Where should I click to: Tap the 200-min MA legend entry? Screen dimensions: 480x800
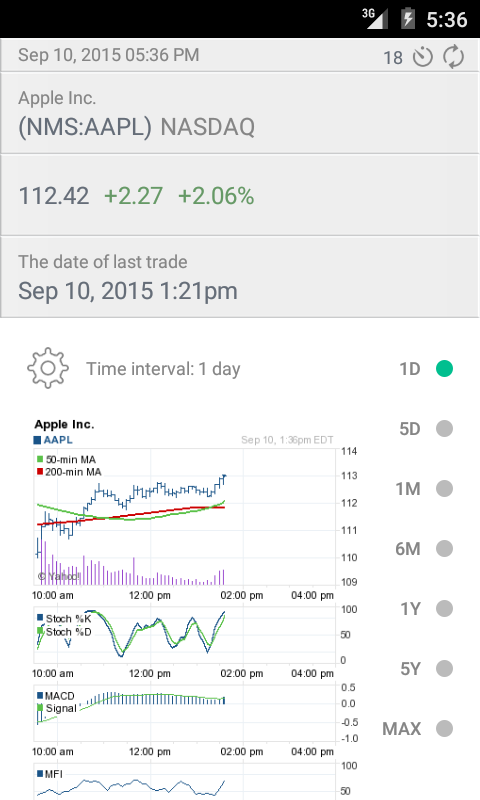point(69,472)
